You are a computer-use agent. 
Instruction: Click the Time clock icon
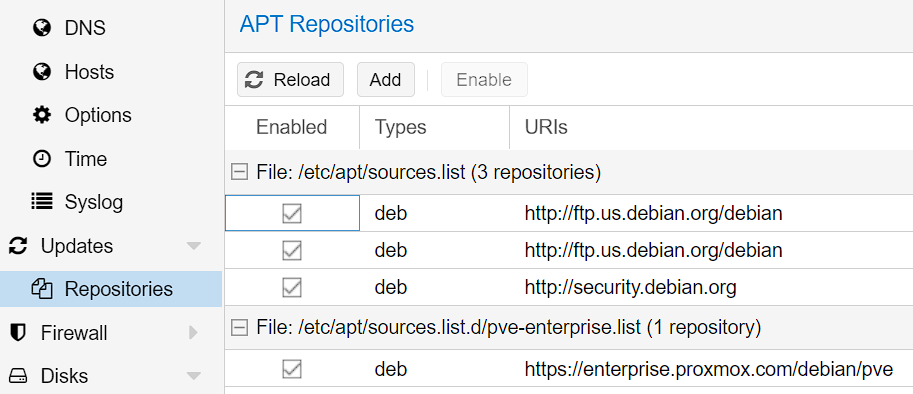pyautogui.click(x=41, y=159)
